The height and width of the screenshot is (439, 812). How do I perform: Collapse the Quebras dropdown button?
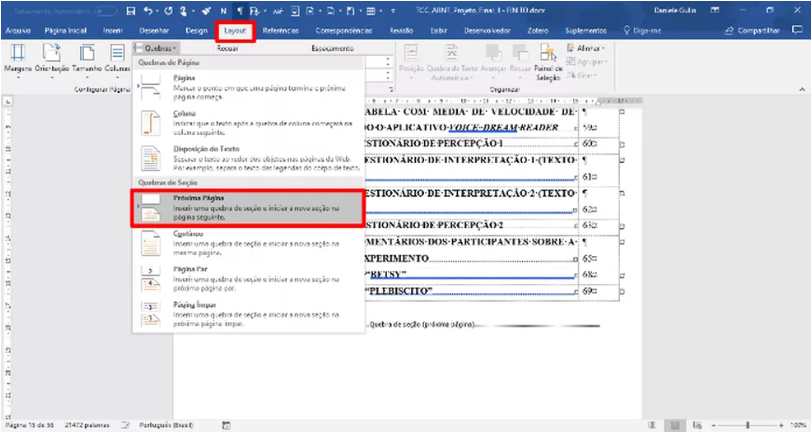tap(157, 47)
